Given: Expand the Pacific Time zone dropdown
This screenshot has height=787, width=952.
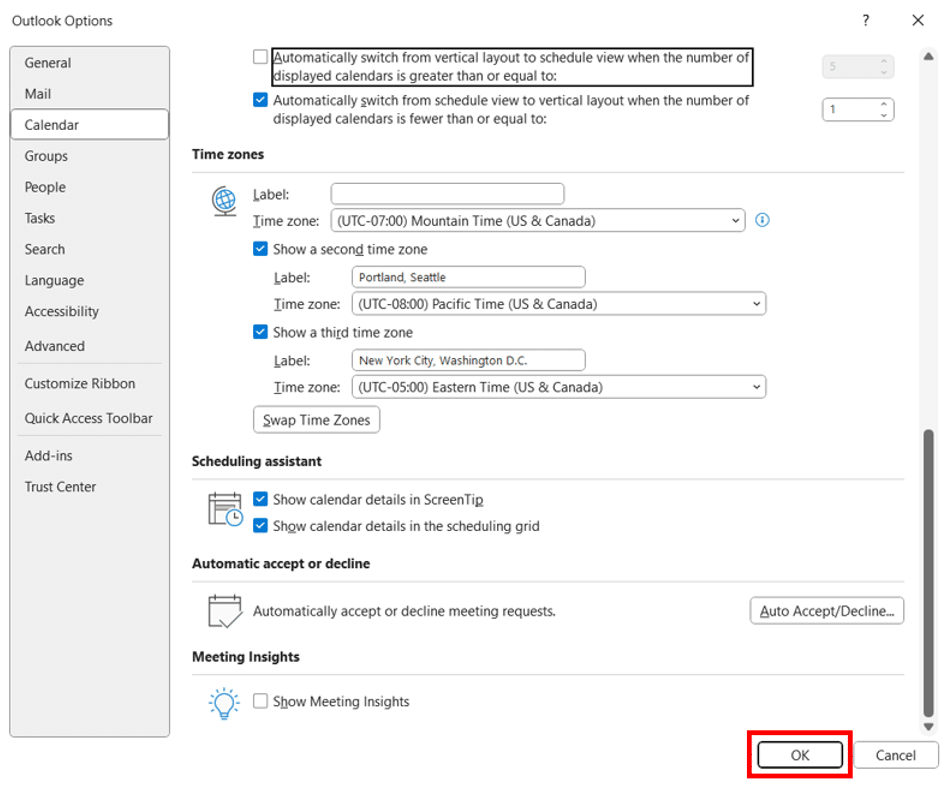Looking at the screenshot, I should pyautogui.click(x=559, y=304).
